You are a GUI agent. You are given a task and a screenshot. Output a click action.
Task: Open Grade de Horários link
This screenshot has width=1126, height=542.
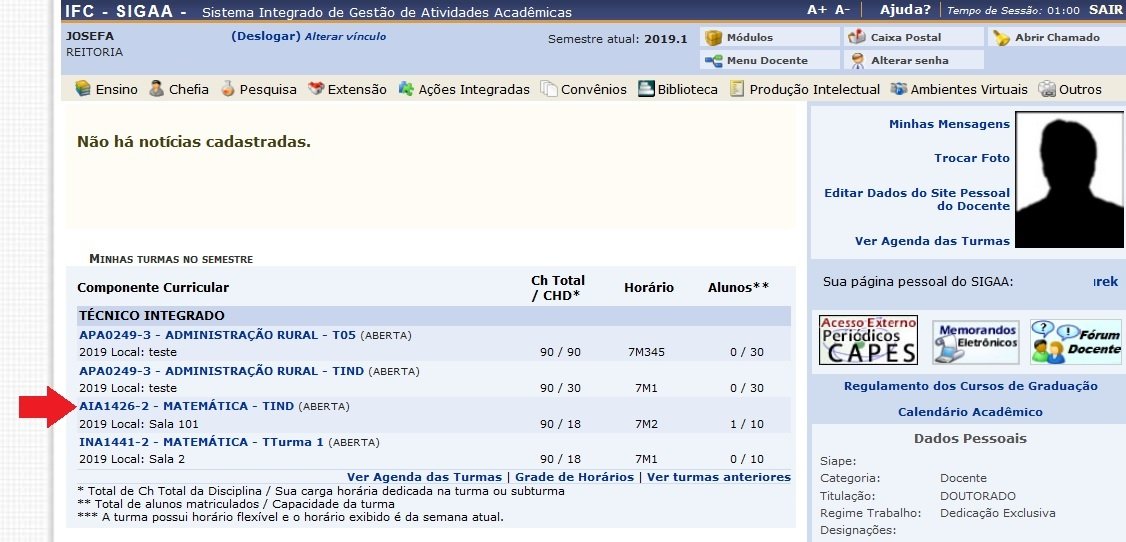click(x=574, y=477)
